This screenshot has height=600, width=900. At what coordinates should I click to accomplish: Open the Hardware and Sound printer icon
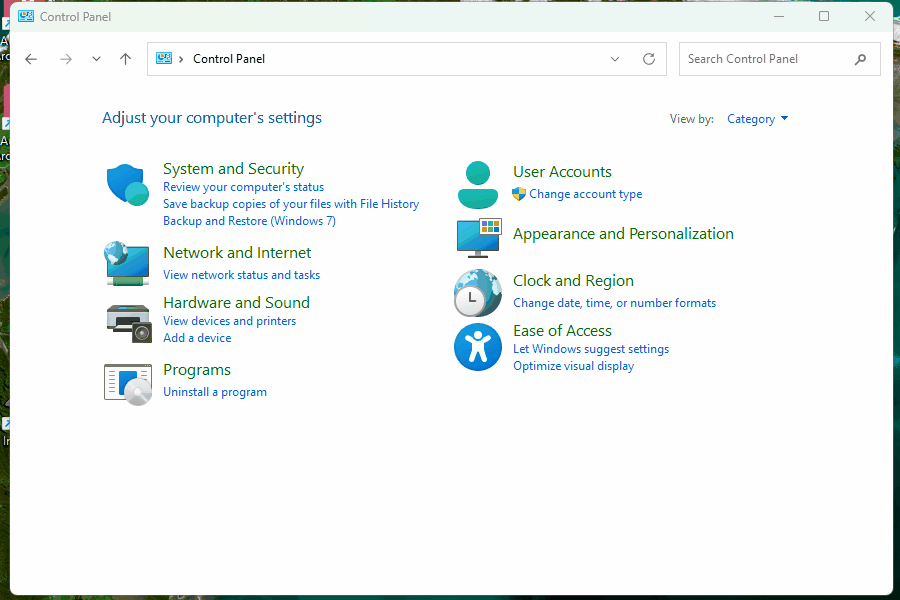point(129,323)
